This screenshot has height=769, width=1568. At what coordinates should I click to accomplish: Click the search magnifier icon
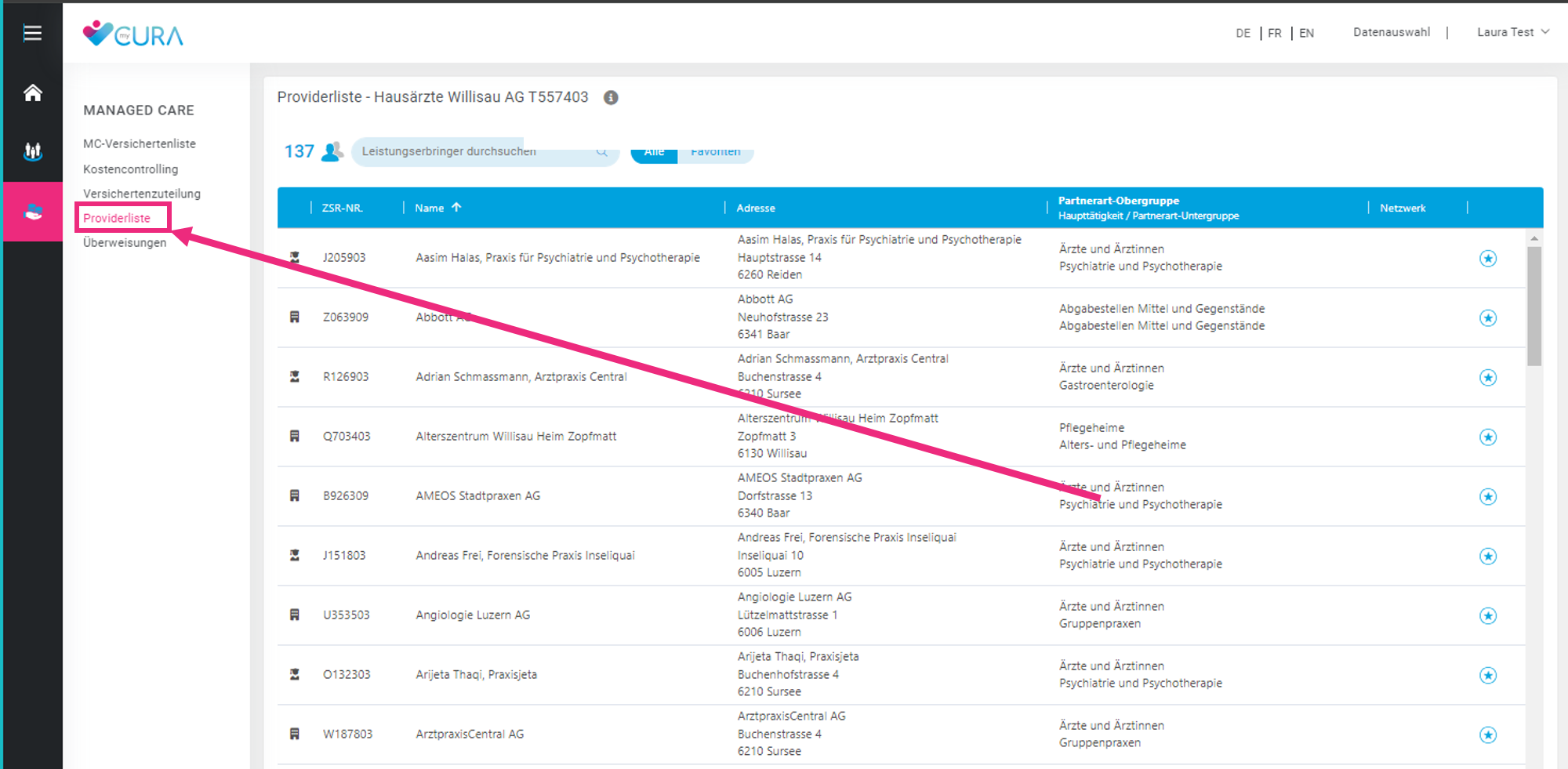click(601, 152)
